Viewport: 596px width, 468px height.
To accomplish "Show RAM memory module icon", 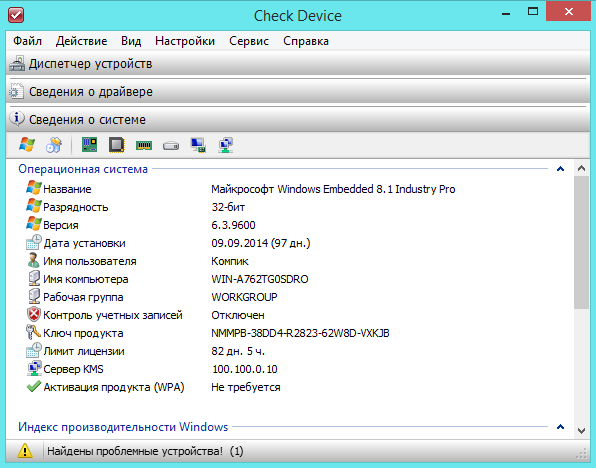I will [x=144, y=145].
